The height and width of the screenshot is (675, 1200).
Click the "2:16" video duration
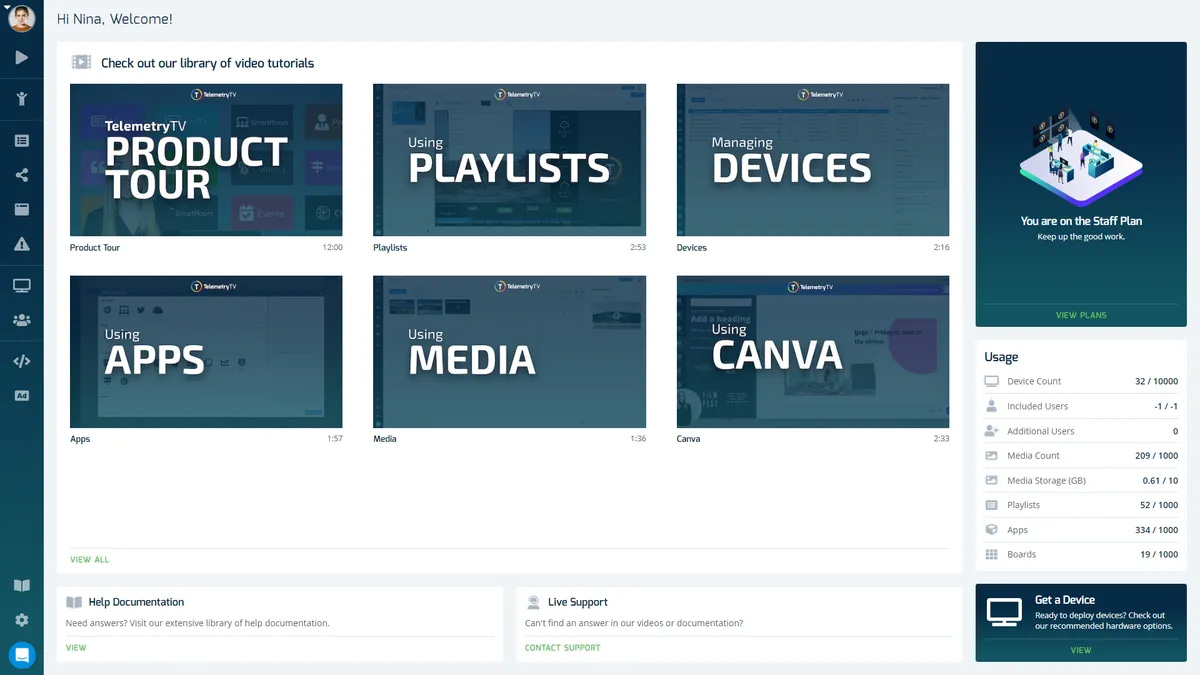tap(941, 247)
